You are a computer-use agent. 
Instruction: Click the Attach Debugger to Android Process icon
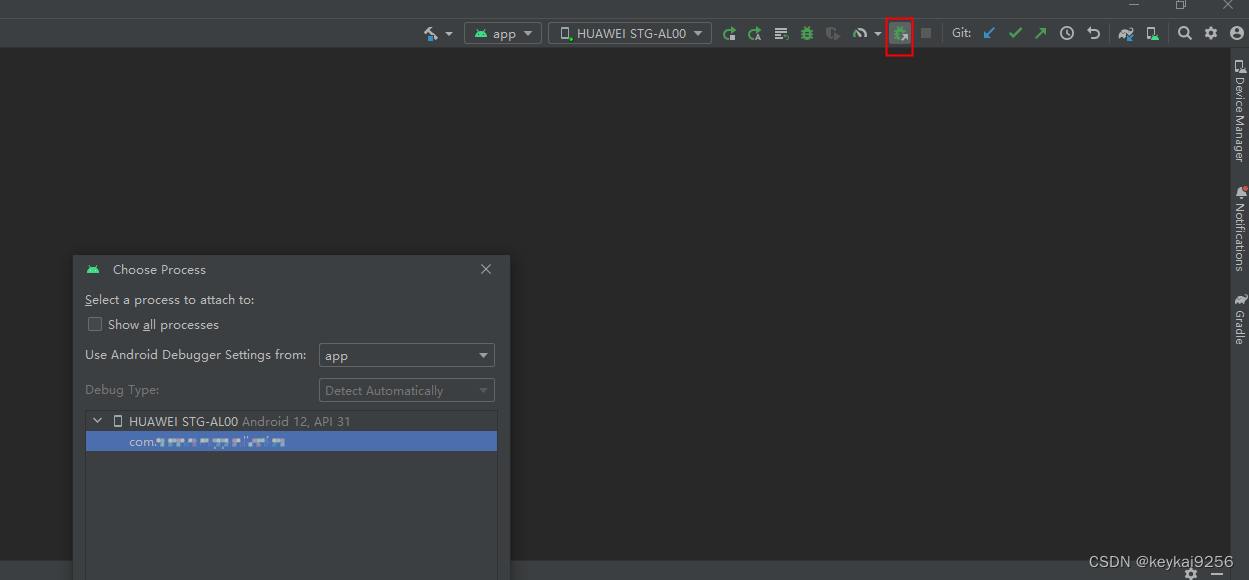coord(899,32)
